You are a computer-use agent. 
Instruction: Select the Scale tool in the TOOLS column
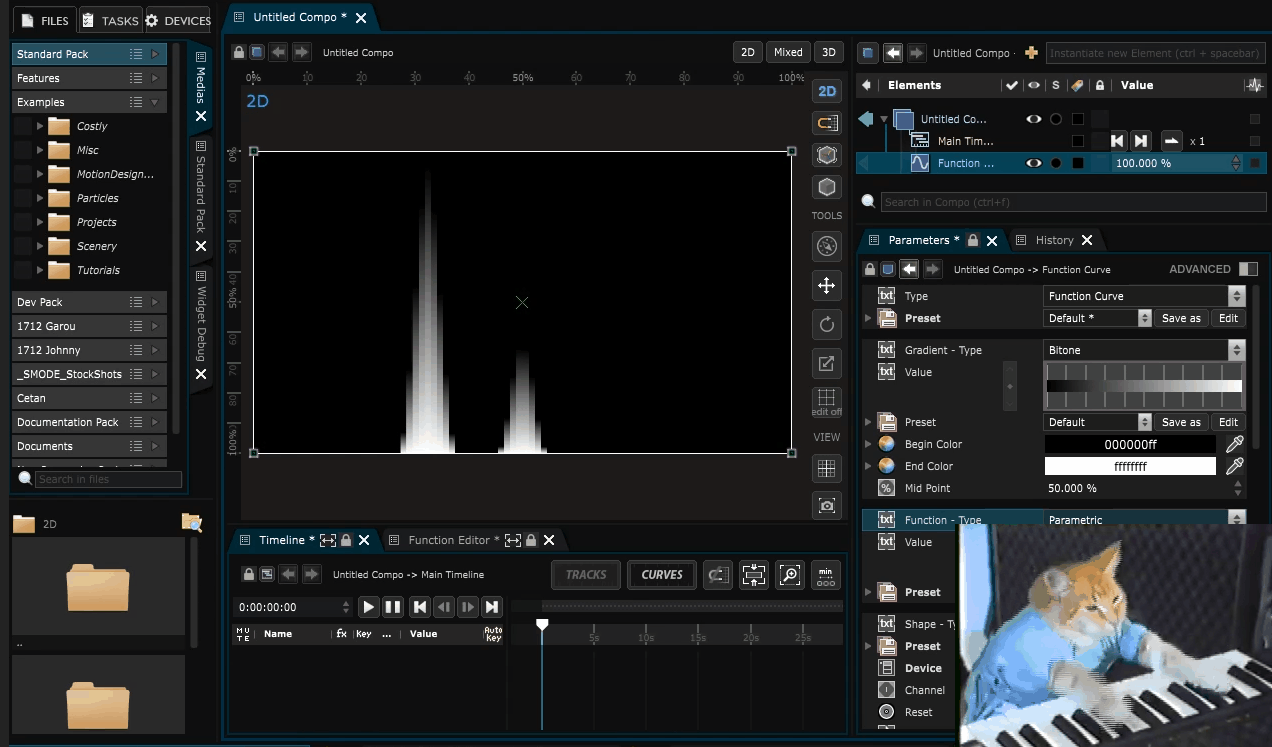(x=827, y=363)
